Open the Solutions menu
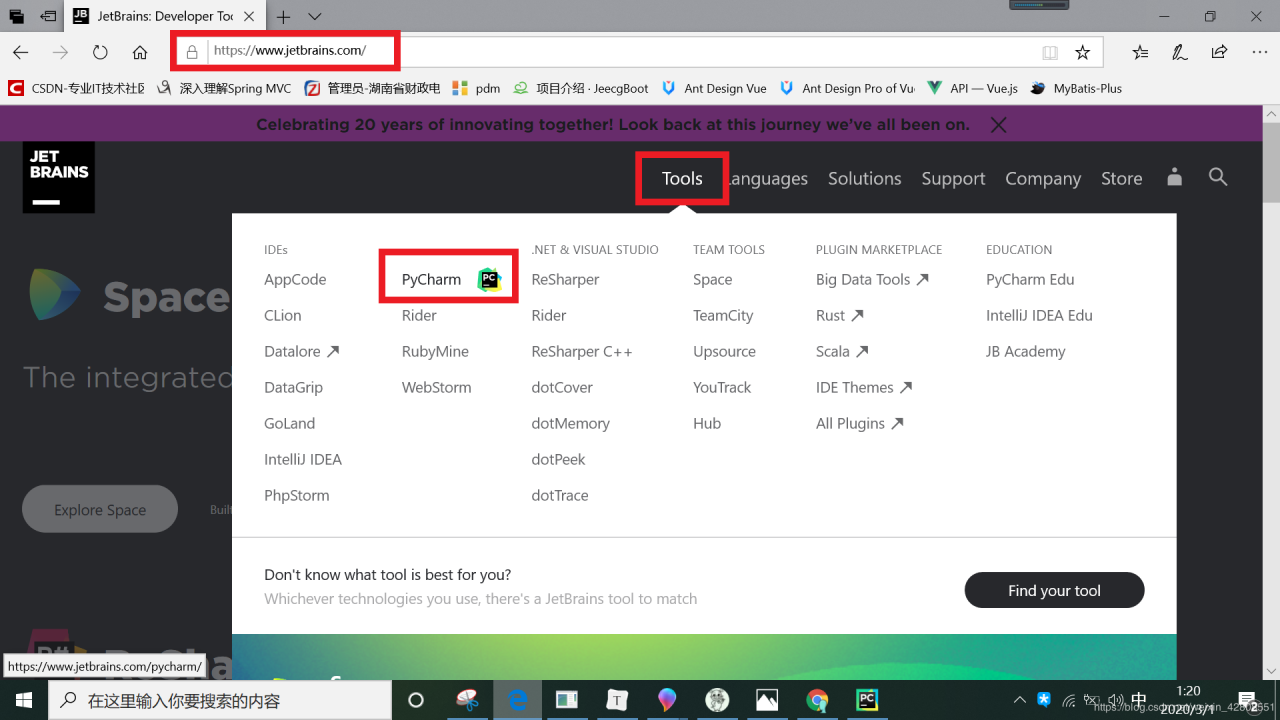Image resolution: width=1280 pixels, height=720 pixels. pyautogui.click(x=864, y=178)
